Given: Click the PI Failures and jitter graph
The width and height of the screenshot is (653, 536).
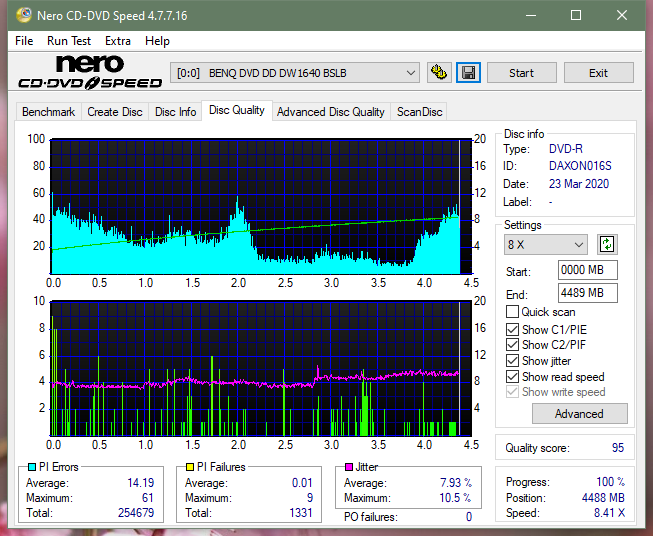Looking at the screenshot, I should 261,368.
